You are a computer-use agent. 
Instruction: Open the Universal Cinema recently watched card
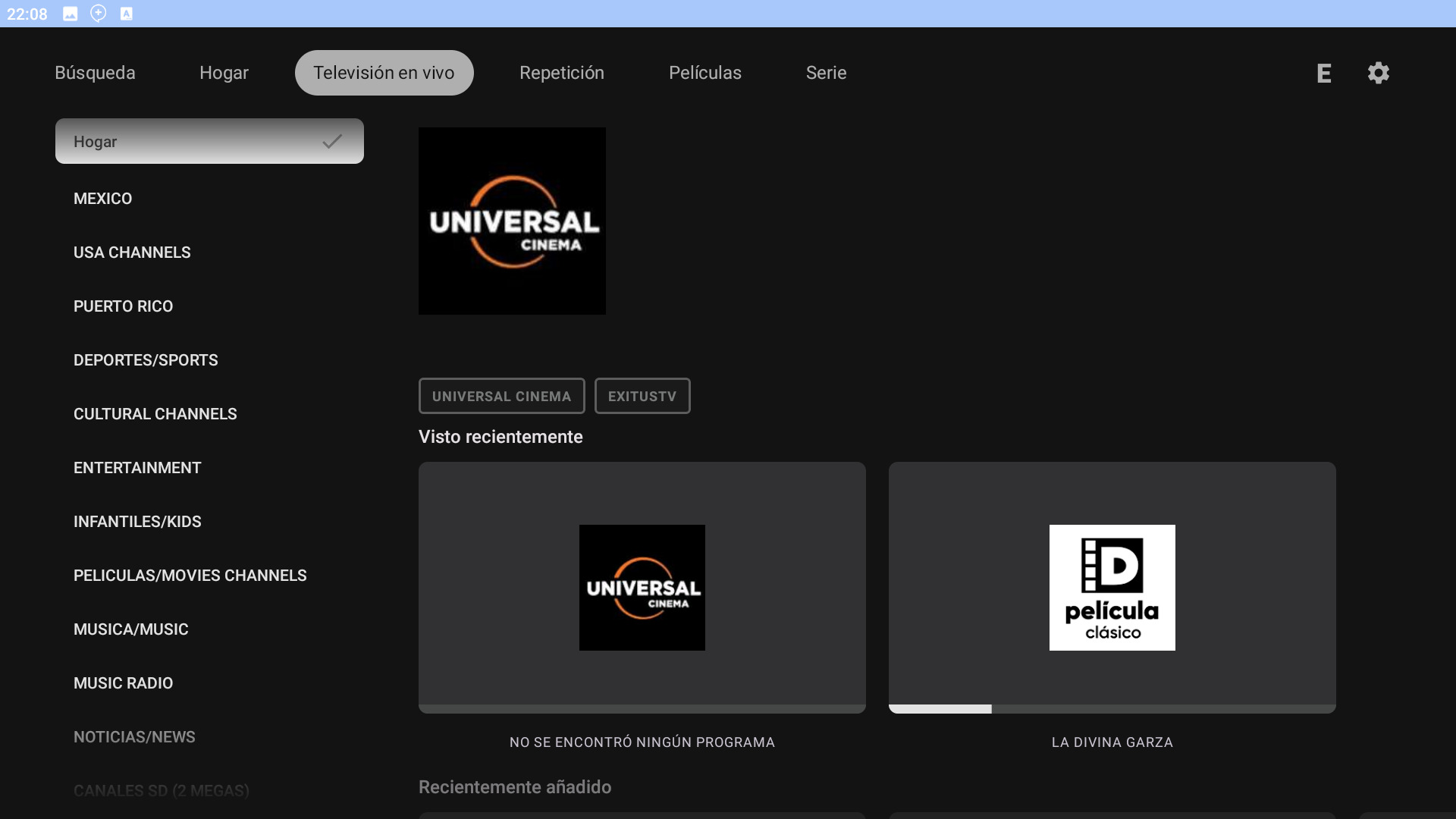642,587
